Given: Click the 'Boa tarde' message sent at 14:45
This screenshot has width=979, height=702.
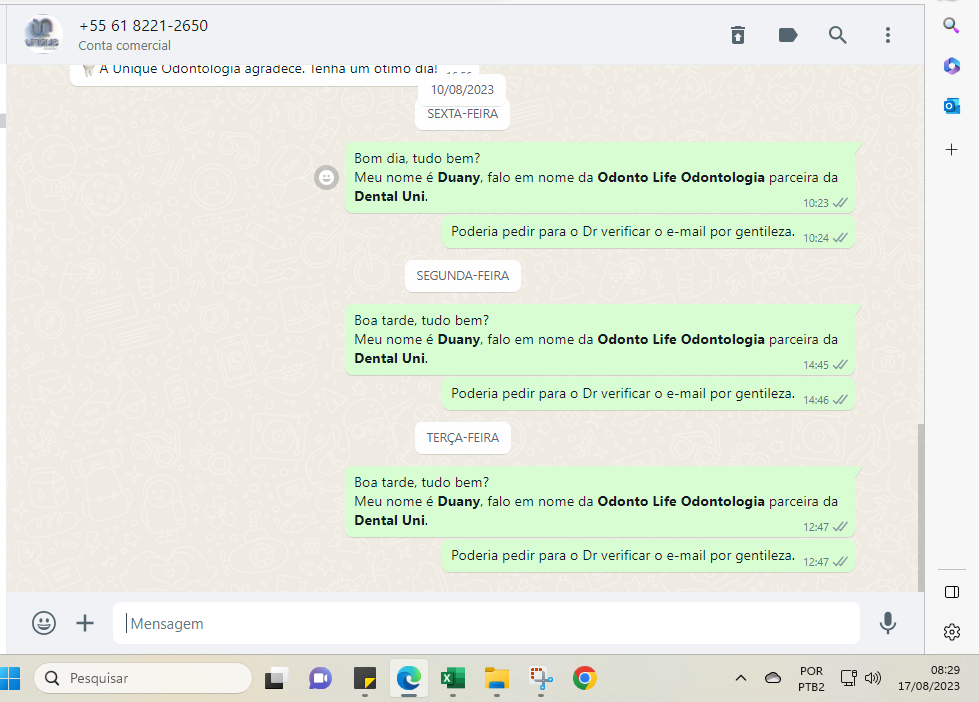Looking at the screenshot, I should pos(599,340).
